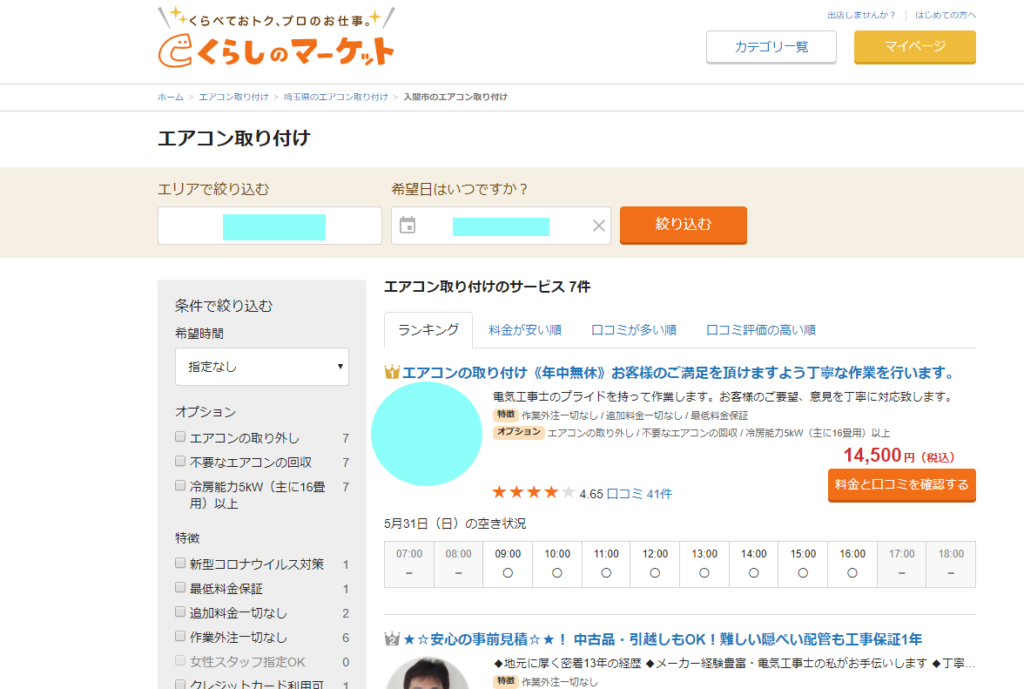The image size is (1024, 689).
Task: Clear the date with the X icon
Action: click(x=599, y=226)
